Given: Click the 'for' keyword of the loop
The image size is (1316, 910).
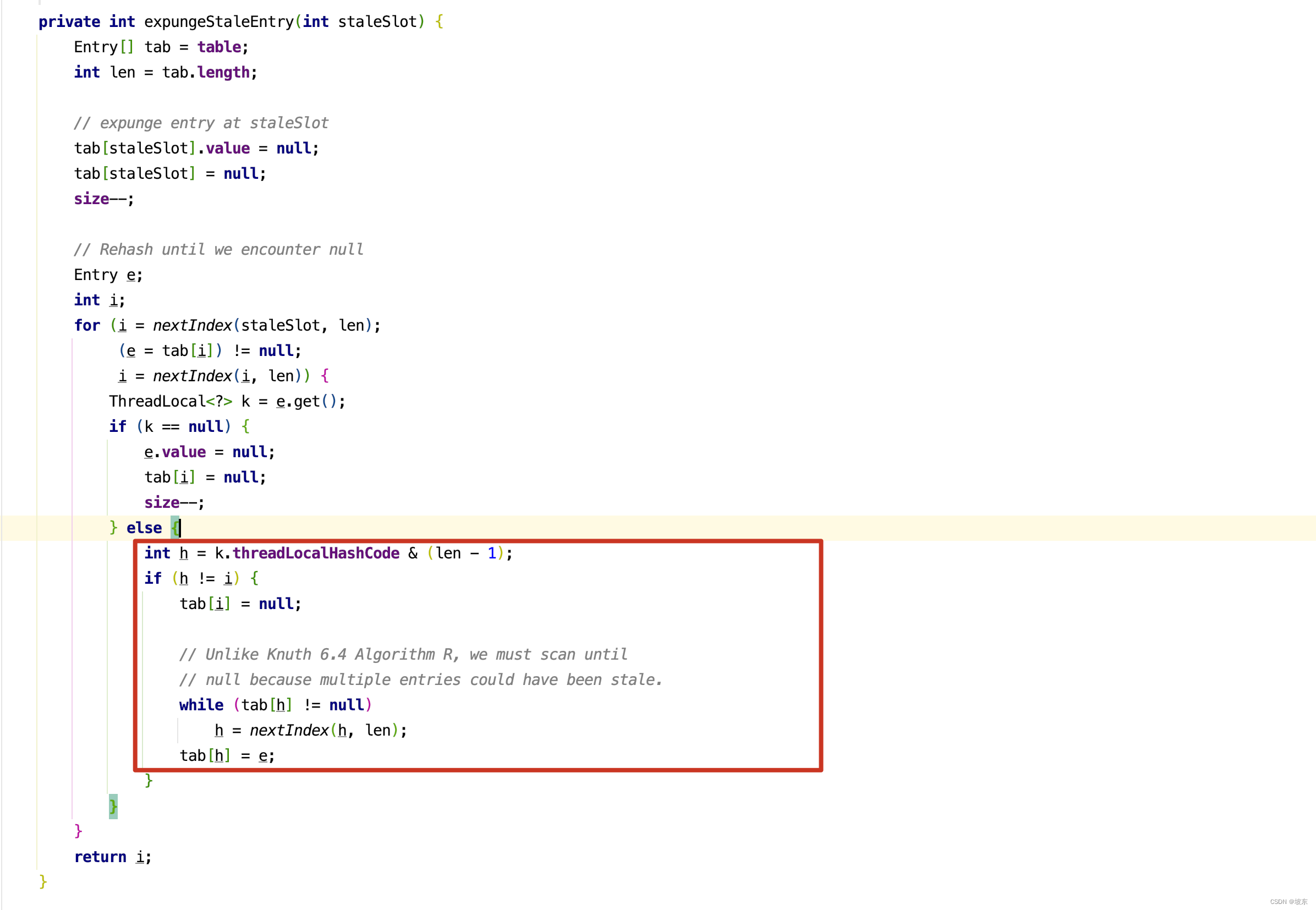Looking at the screenshot, I should tap(87, 326).
